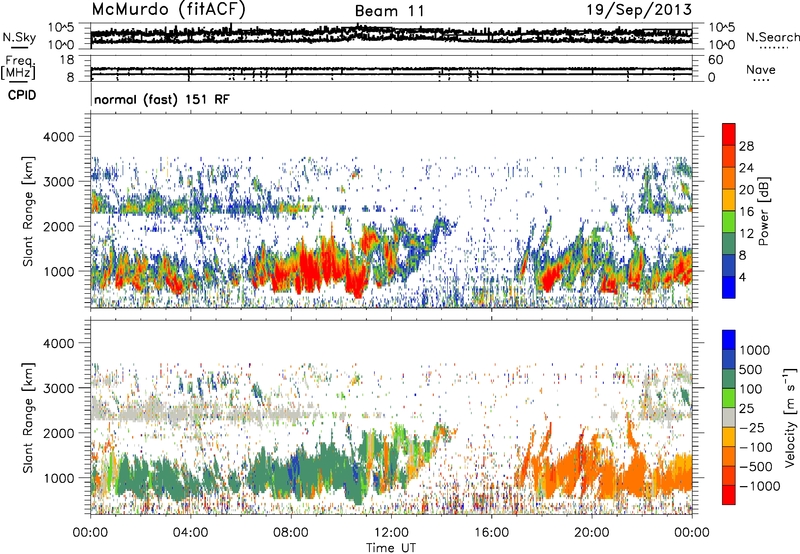
Task: Click the Velocity colorbar value 25
Action: click(x=747, y=408)
